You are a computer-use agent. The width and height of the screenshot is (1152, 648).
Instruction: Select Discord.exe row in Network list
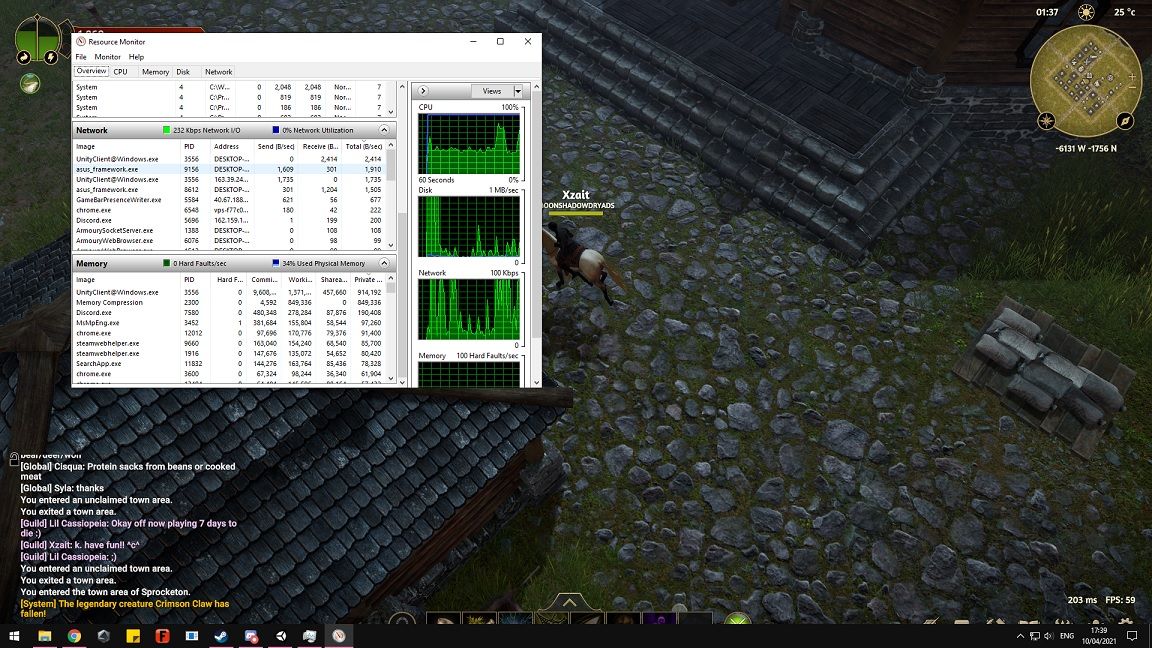(x=229, y=220)
